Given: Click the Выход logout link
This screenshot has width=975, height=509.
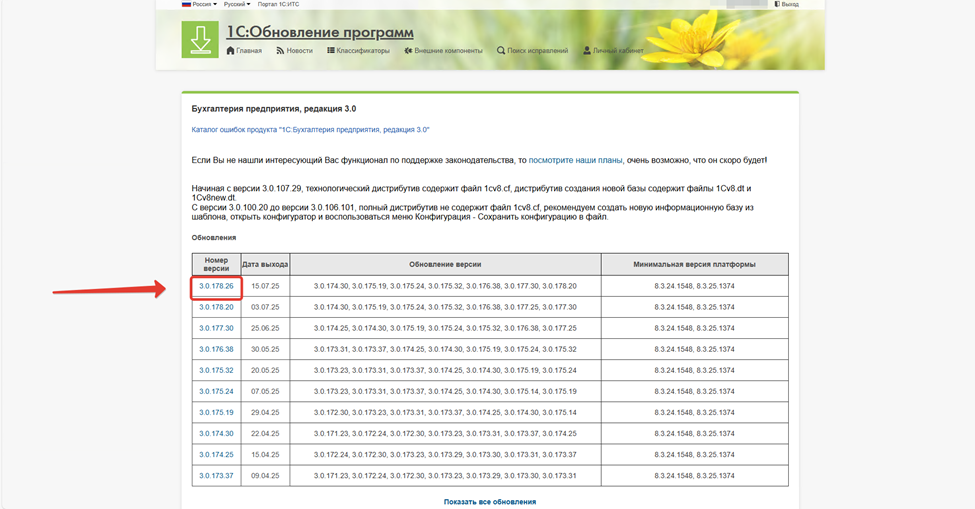Looking at the screenshot, I should tap(787, 4).
